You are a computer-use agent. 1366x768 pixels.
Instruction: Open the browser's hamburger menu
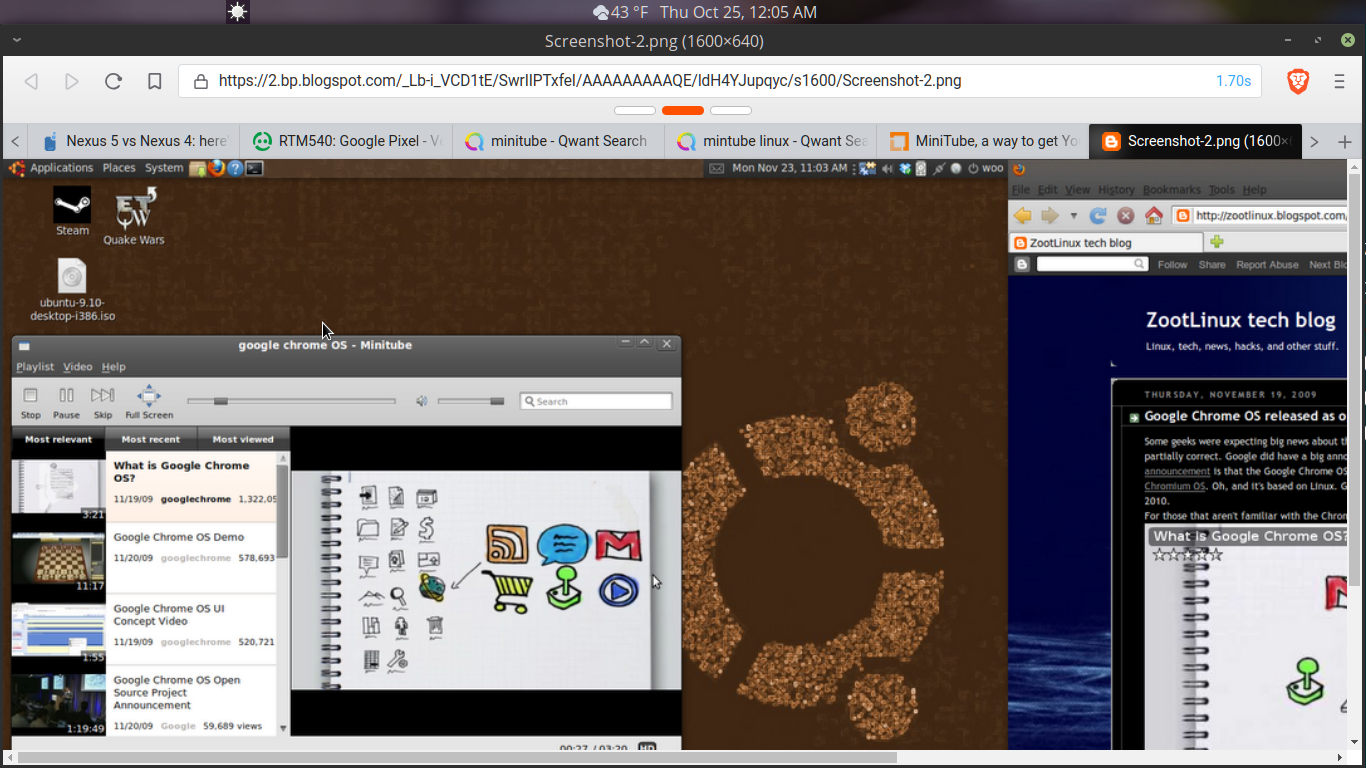pyautogui.click(x=1340, y=81)
